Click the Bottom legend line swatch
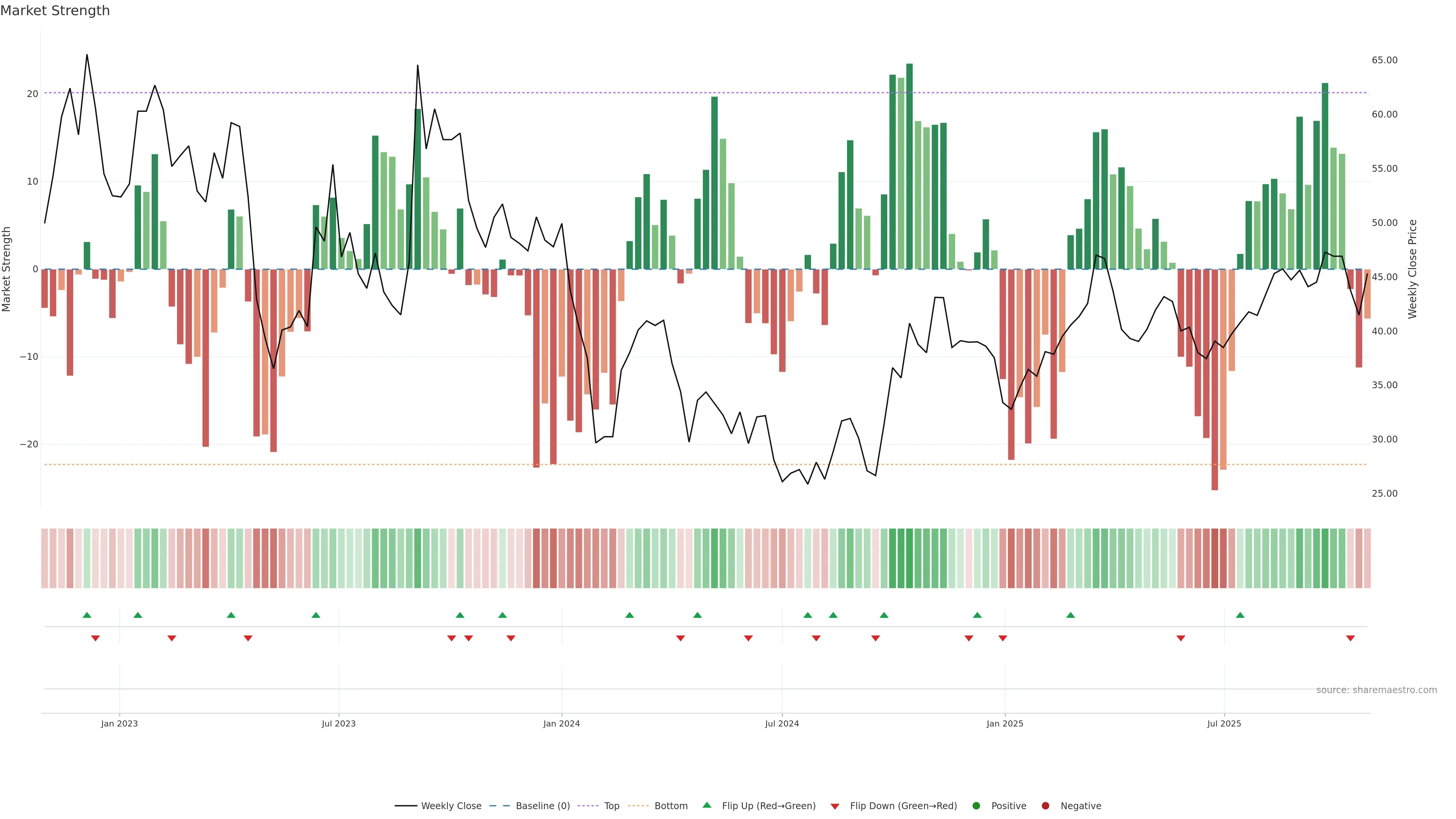Viewport: 1456px width, 819px height. [x=638, y=805]
